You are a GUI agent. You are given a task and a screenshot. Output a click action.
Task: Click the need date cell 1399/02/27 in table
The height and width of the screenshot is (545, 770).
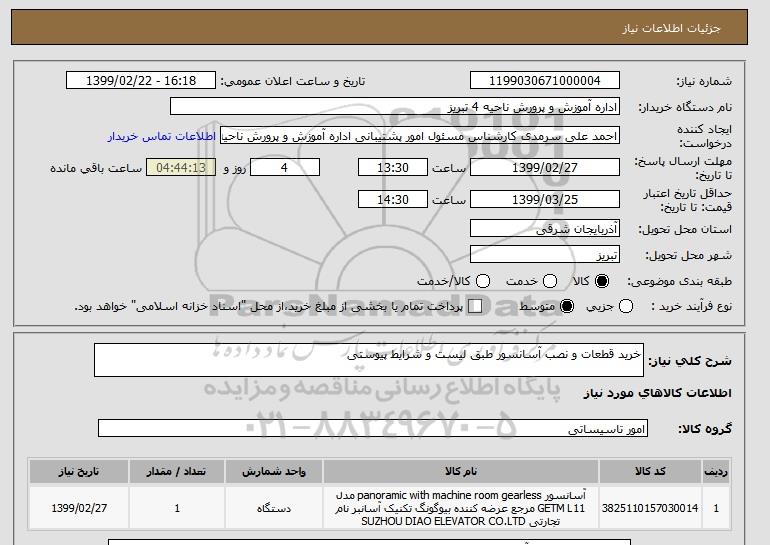79,508
